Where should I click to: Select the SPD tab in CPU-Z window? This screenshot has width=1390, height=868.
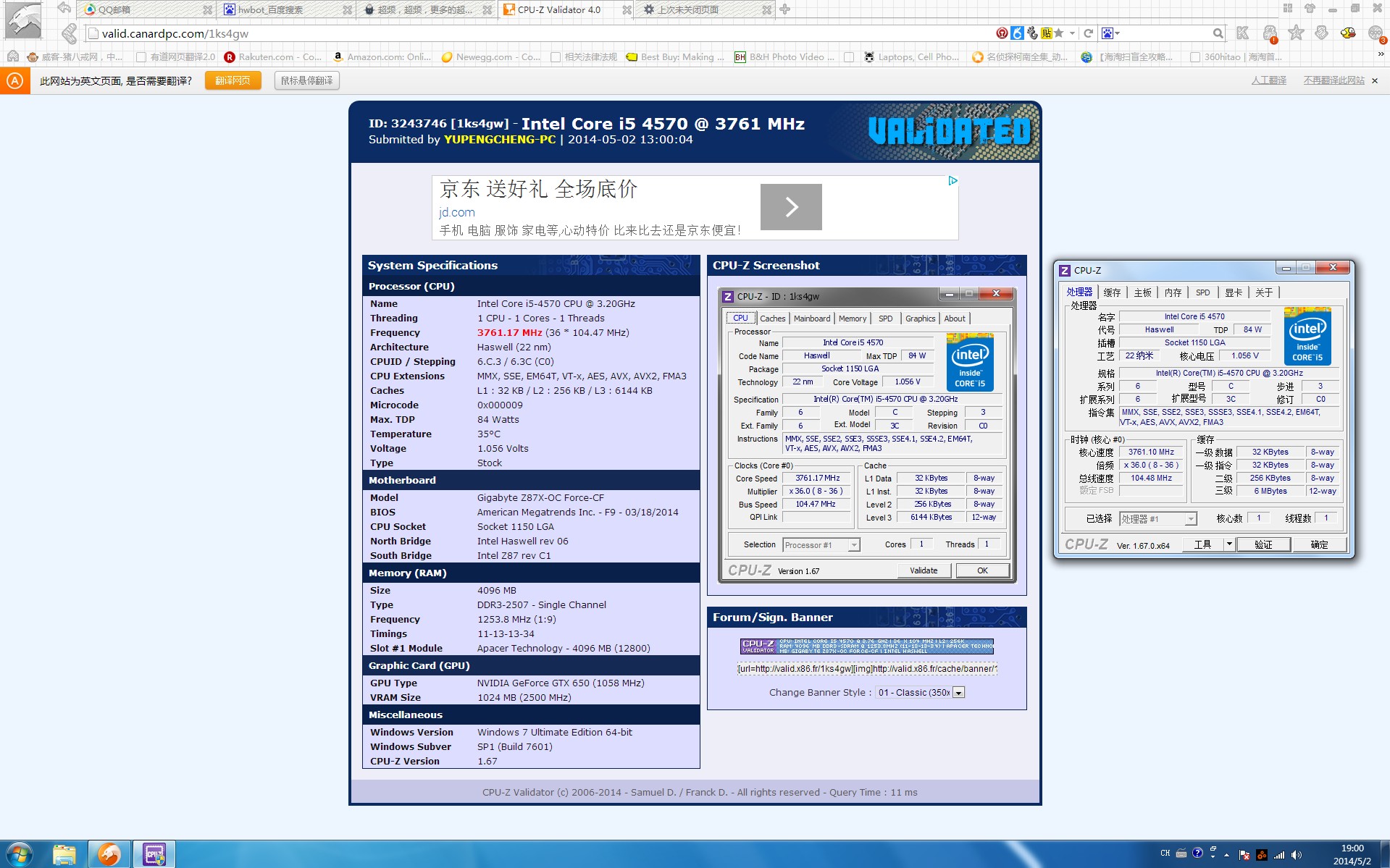coord(1202,292)
